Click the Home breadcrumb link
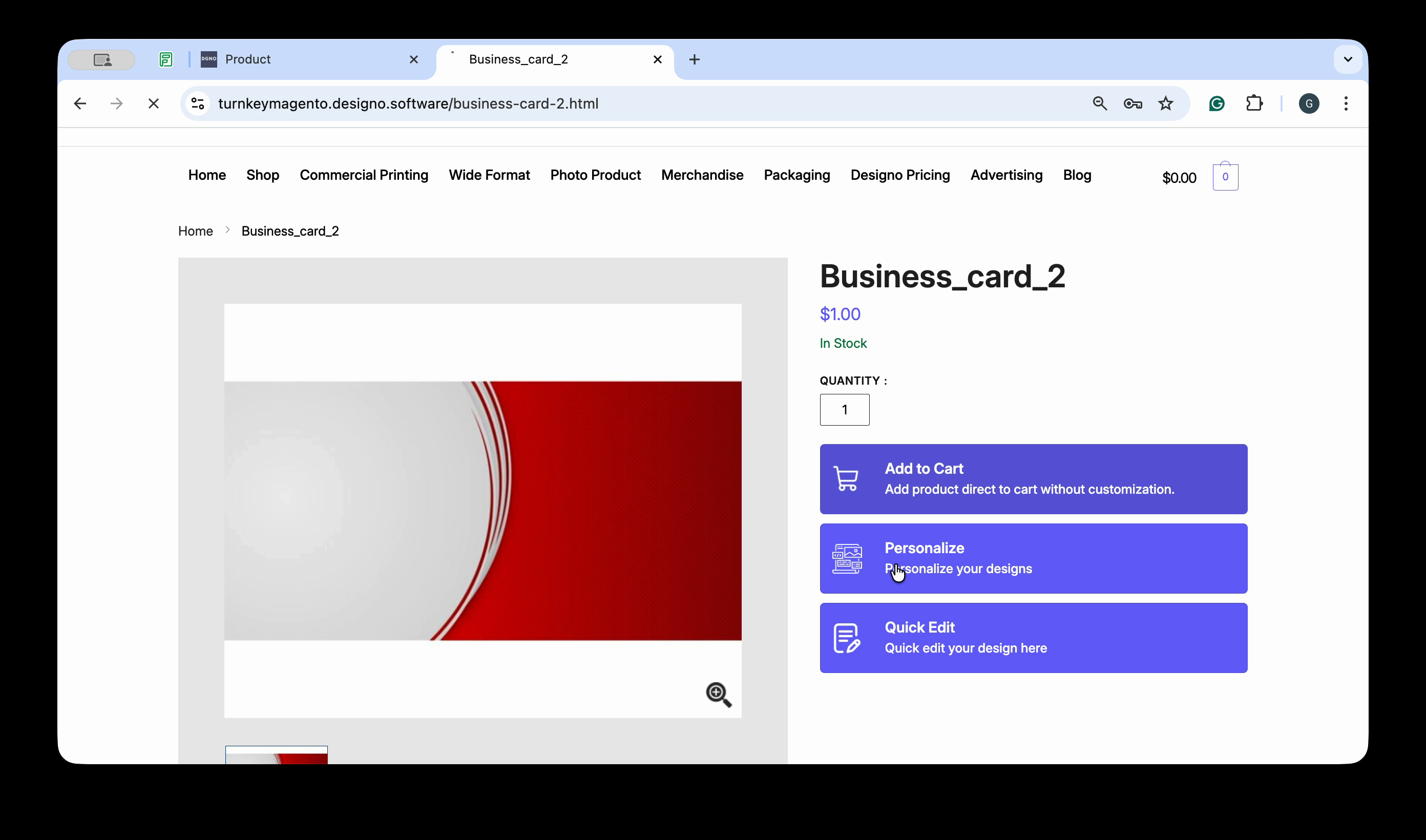The image size is (1426, 840). [195, 231]
